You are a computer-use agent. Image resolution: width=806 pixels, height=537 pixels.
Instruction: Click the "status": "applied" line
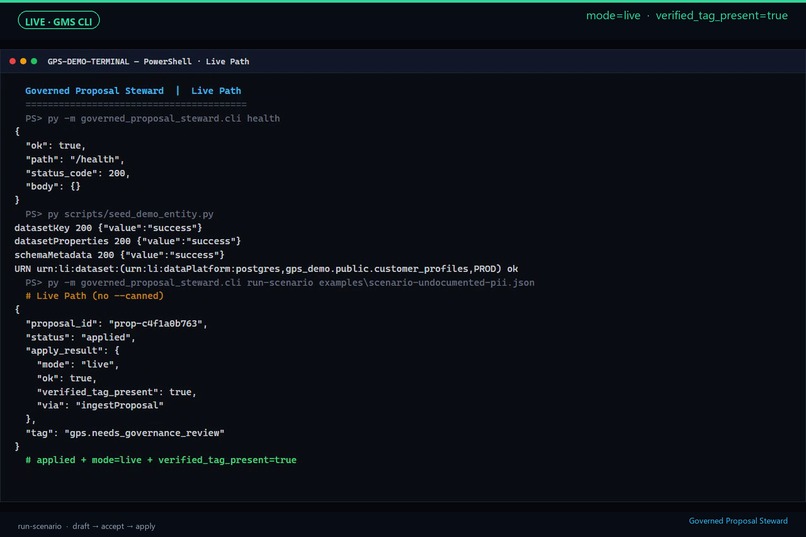tap(81, 338)
